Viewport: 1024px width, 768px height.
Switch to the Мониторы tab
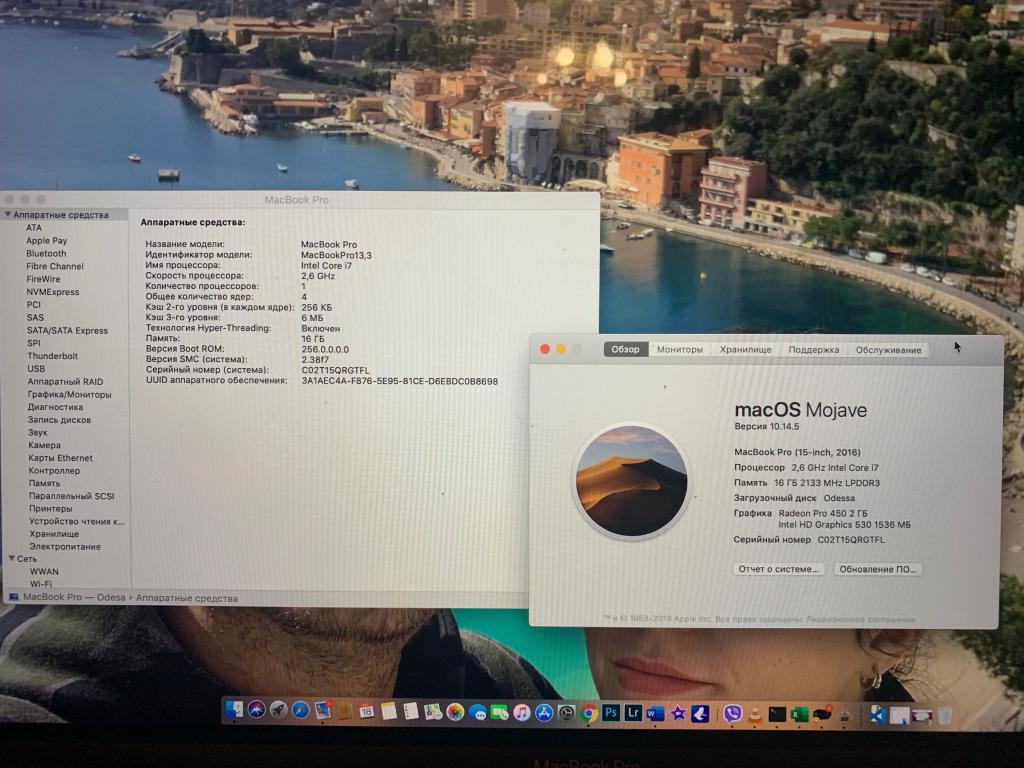click(x=680, y=349)
